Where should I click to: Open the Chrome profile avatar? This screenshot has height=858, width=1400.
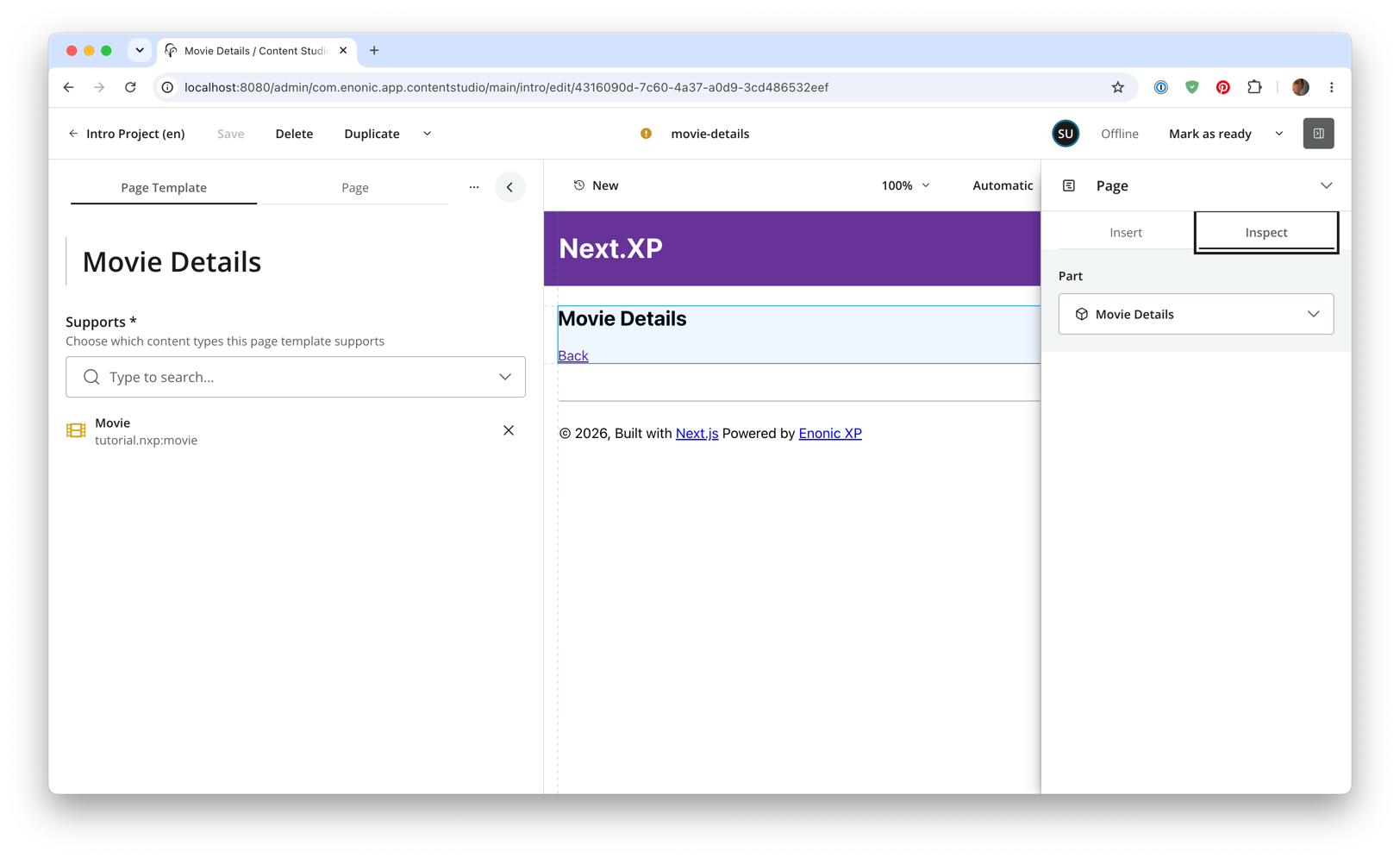click(x=1301, y=87)
